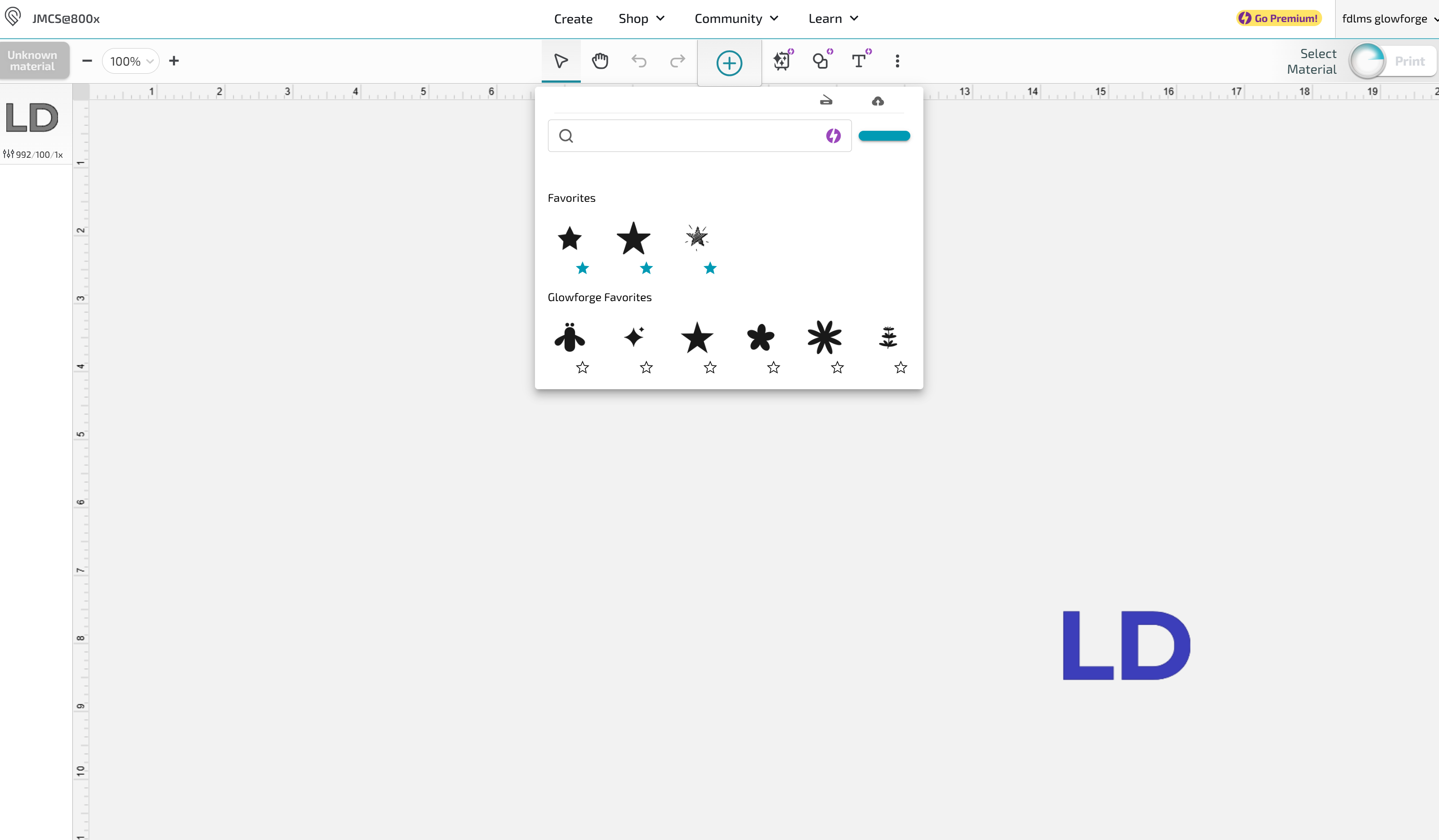This screenshot has height=840, width=1439.
Task: Click the zoom out minus button
Action: tap(87, 61)
